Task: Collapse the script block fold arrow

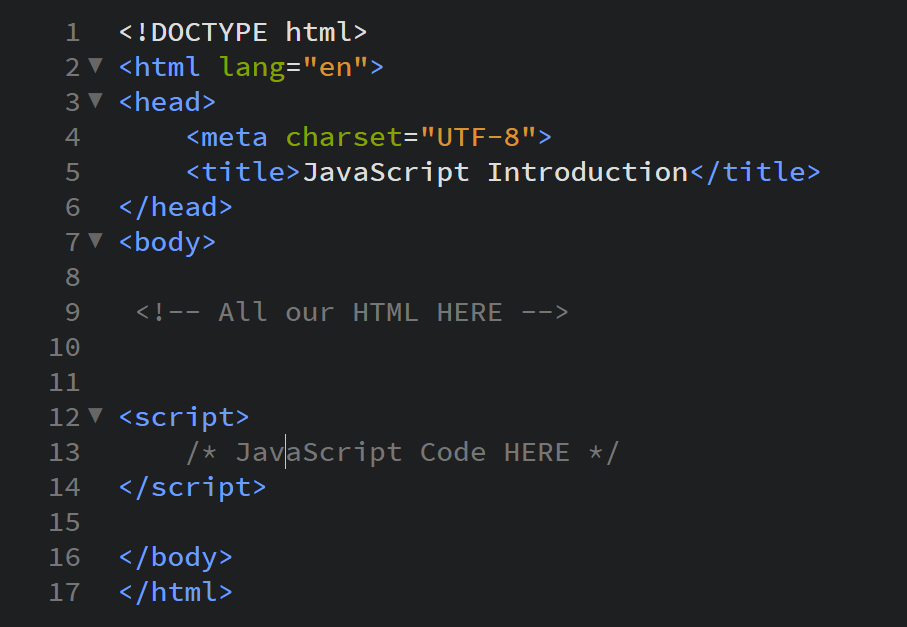Action: [93, 417]
